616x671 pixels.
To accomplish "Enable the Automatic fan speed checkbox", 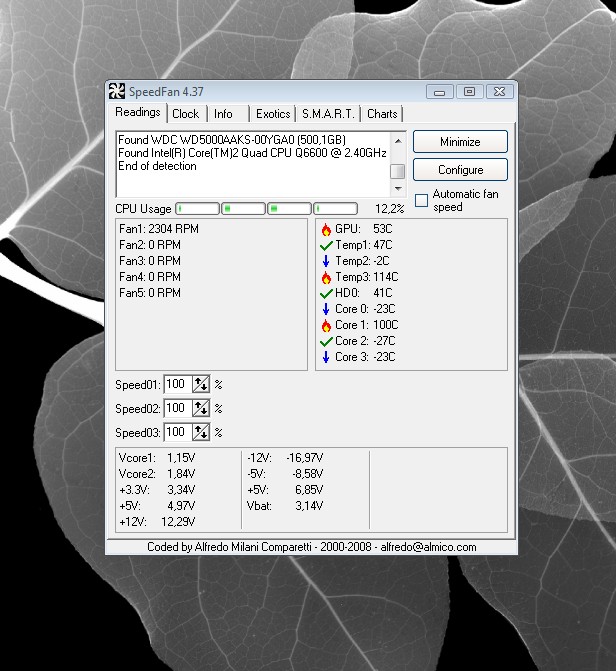I will [x=422, y=200].
